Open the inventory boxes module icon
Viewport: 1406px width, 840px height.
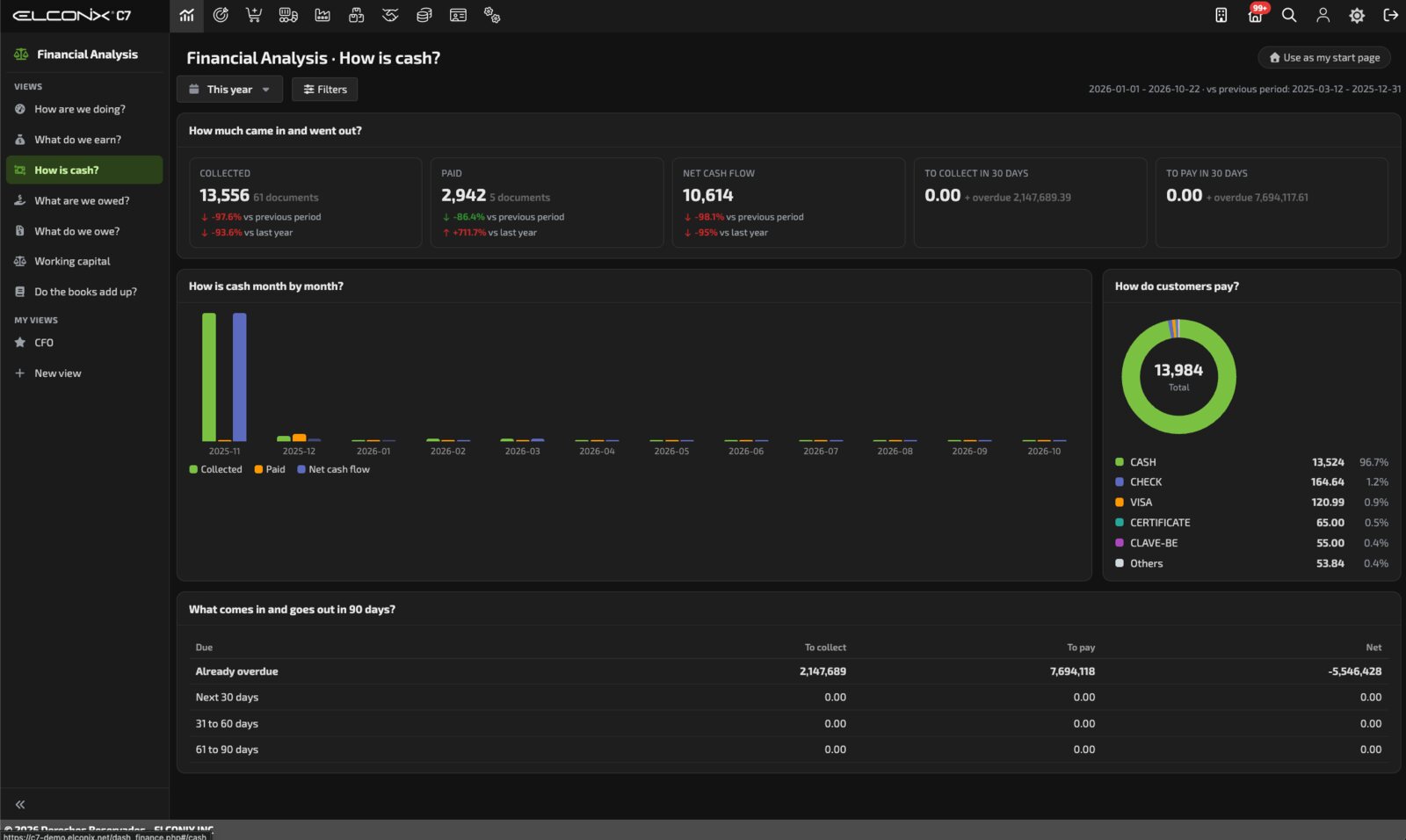[x=356, y=15]
